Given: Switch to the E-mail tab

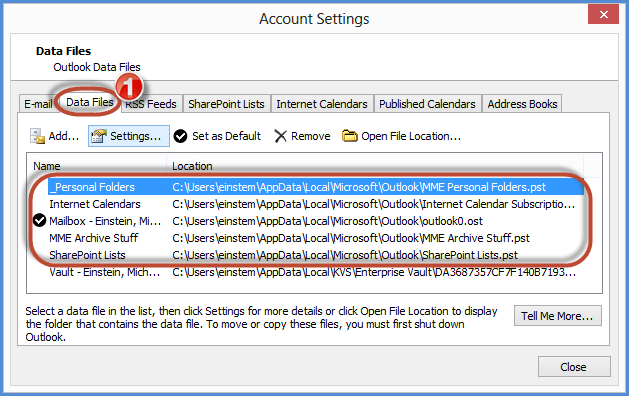Looking at the screenshot, I should 38,104.
